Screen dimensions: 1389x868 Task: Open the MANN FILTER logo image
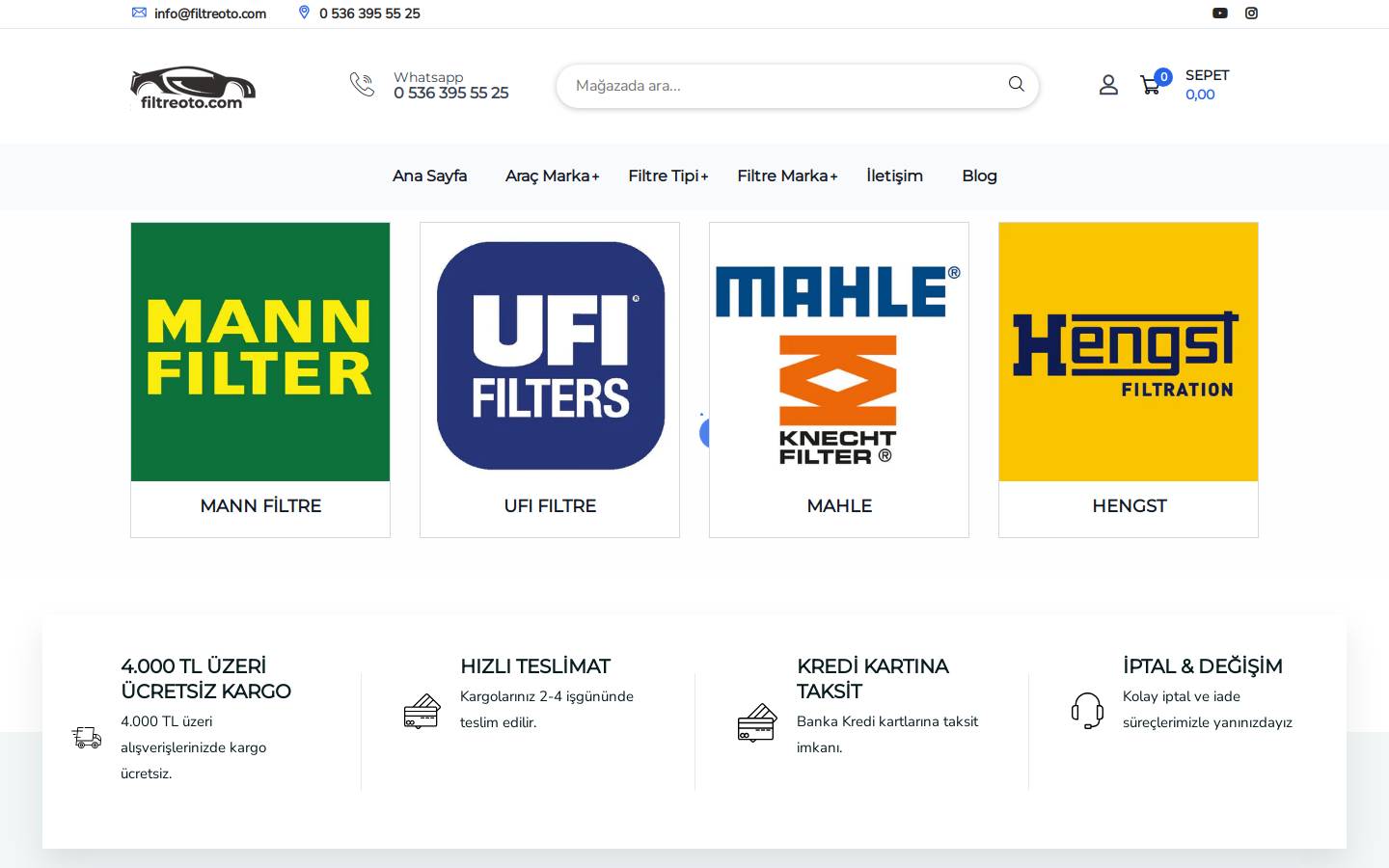coord(260,352)
